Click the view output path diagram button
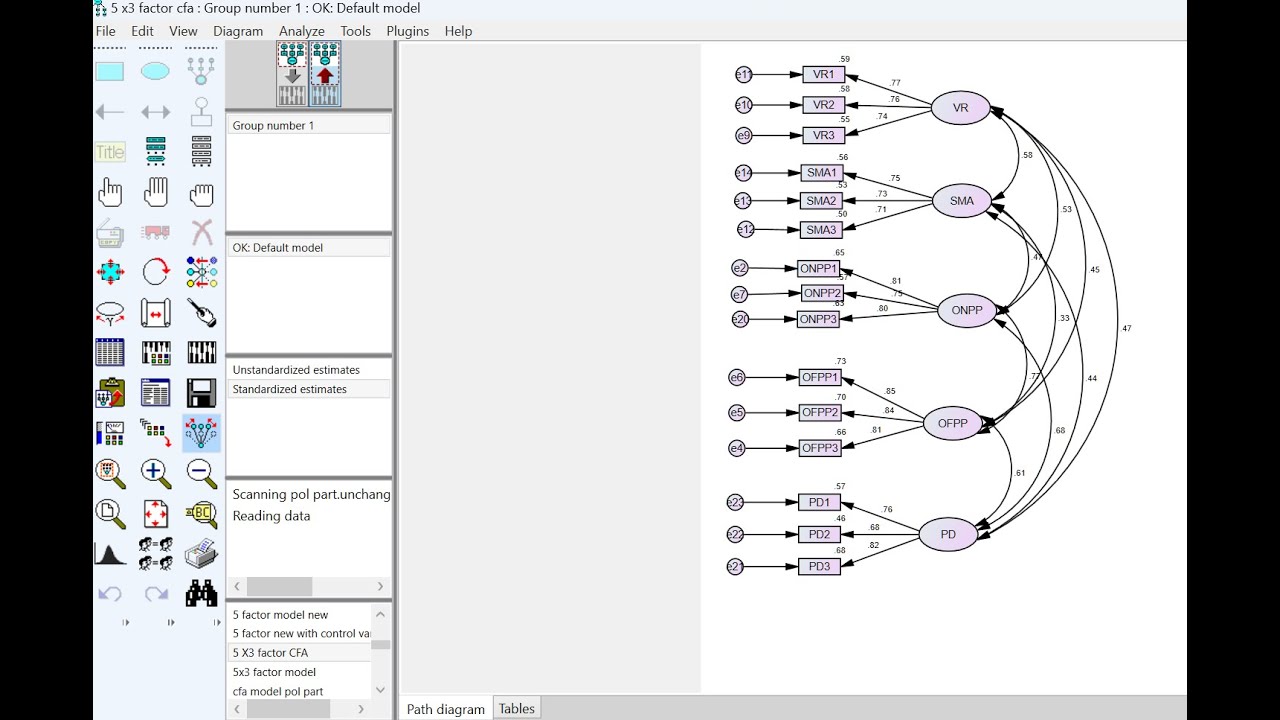 click(x=325, y=74)
